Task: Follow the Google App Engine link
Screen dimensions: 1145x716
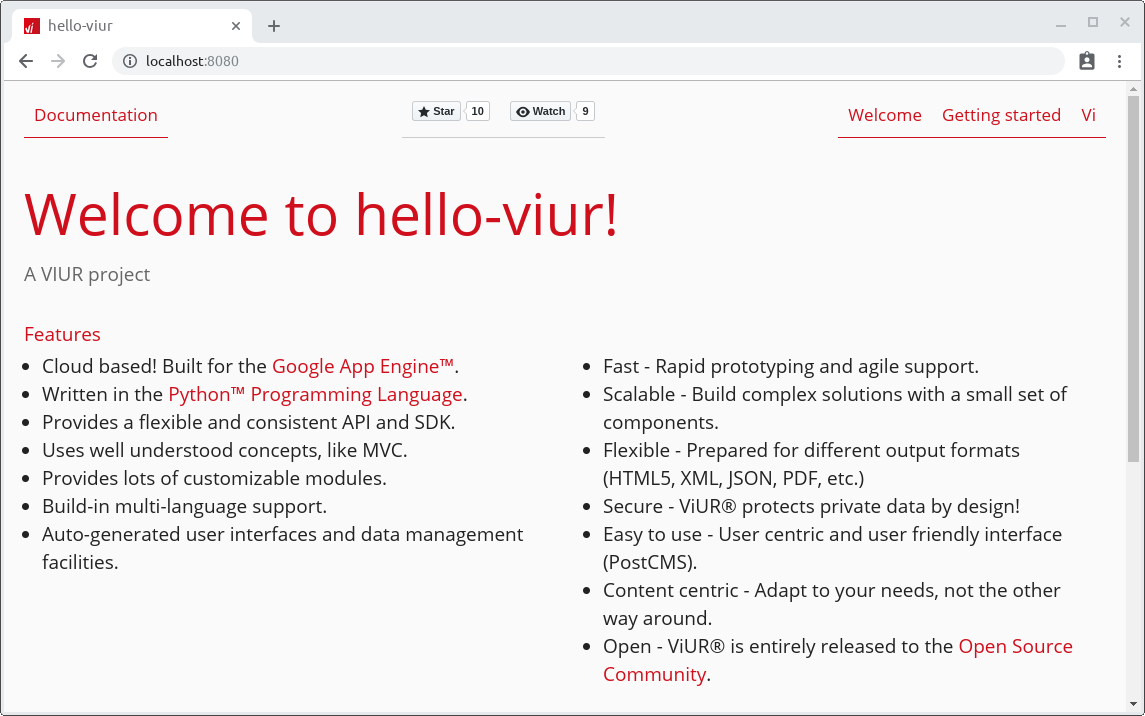Action: coord(363,366)
